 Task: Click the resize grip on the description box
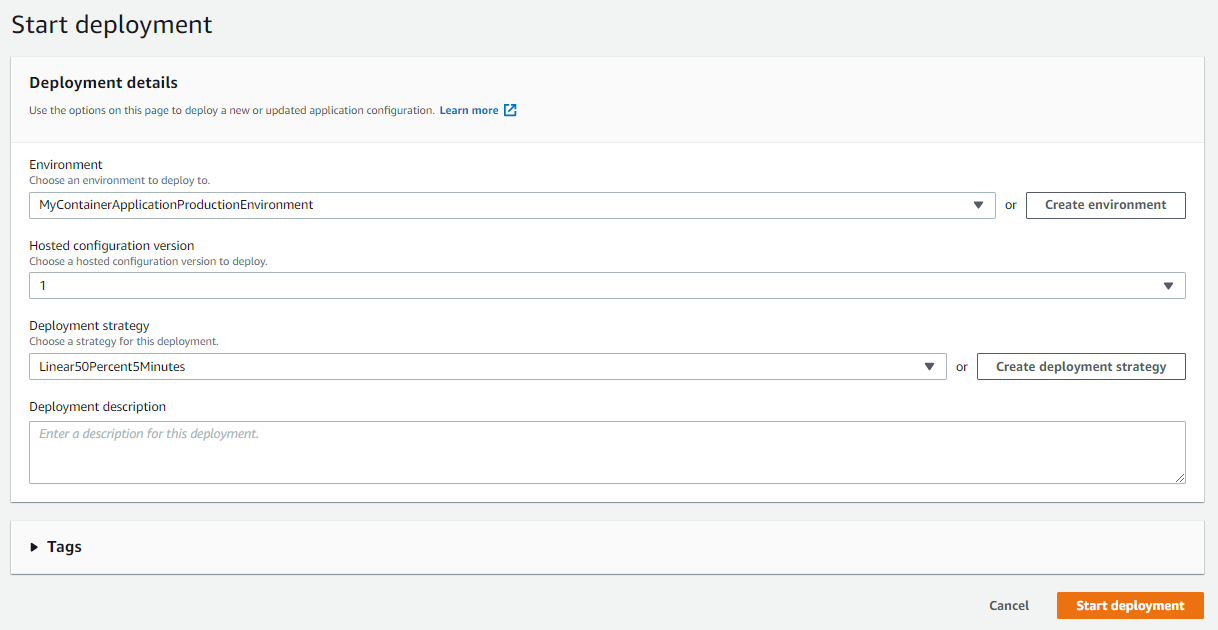click(x=1180, y=480)
